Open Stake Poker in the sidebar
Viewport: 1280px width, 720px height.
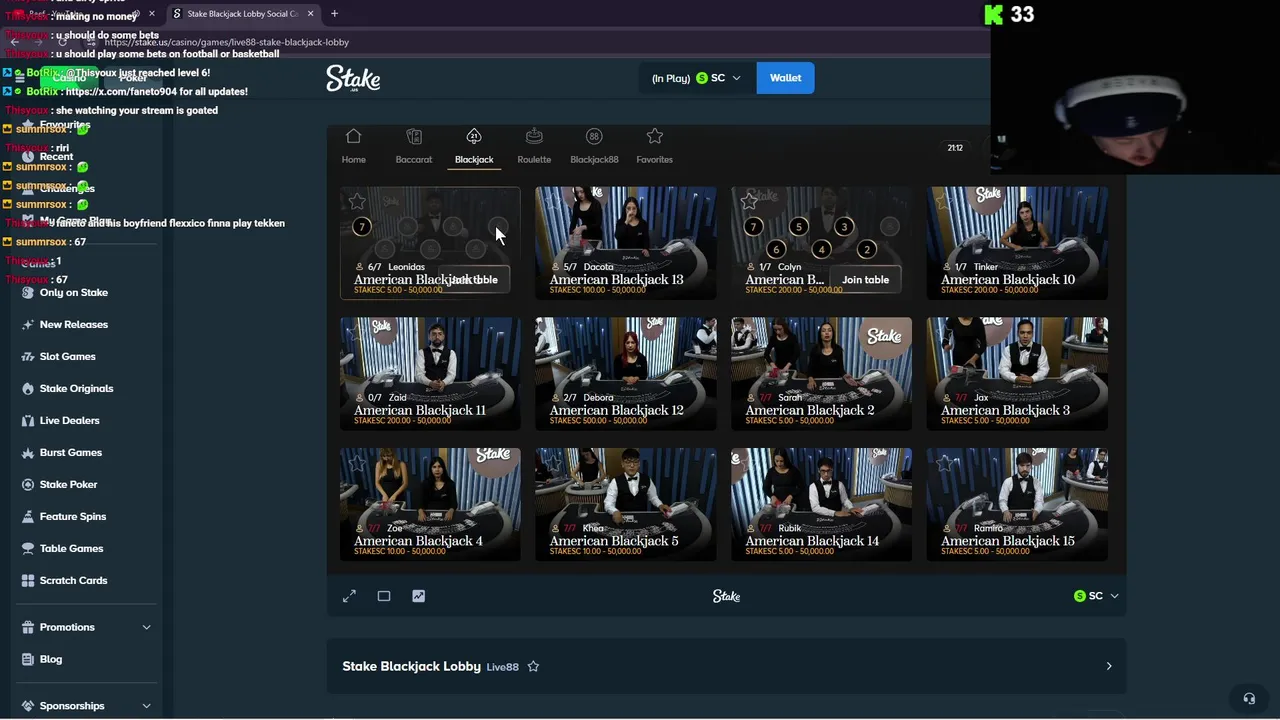(69, 485)
